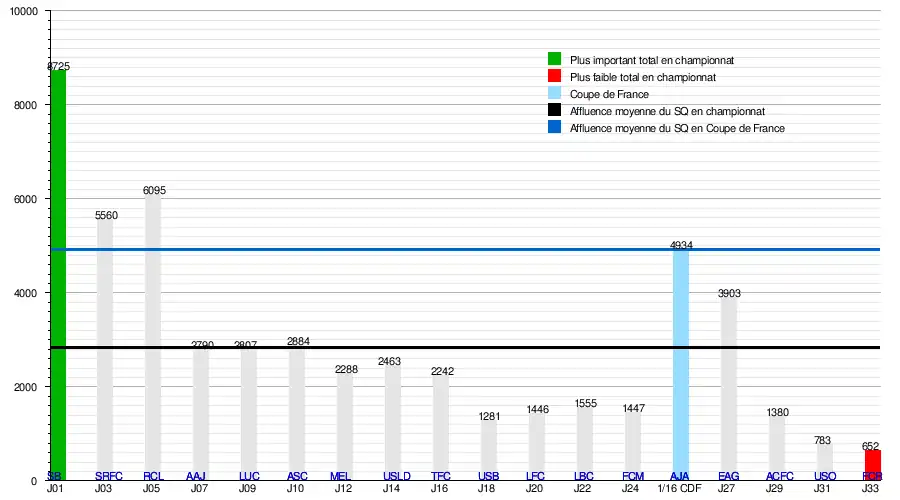Click the green legend swatch
900x500 pixels.
(x=554, y=60)
